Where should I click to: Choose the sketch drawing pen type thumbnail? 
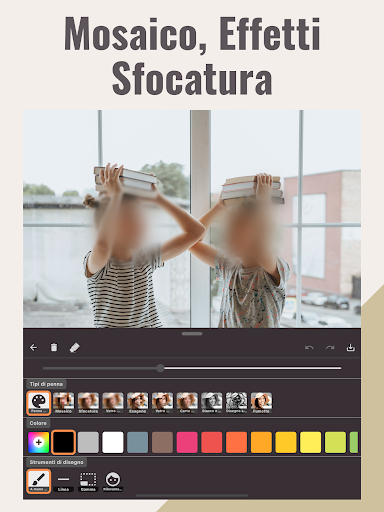[236, 403]
